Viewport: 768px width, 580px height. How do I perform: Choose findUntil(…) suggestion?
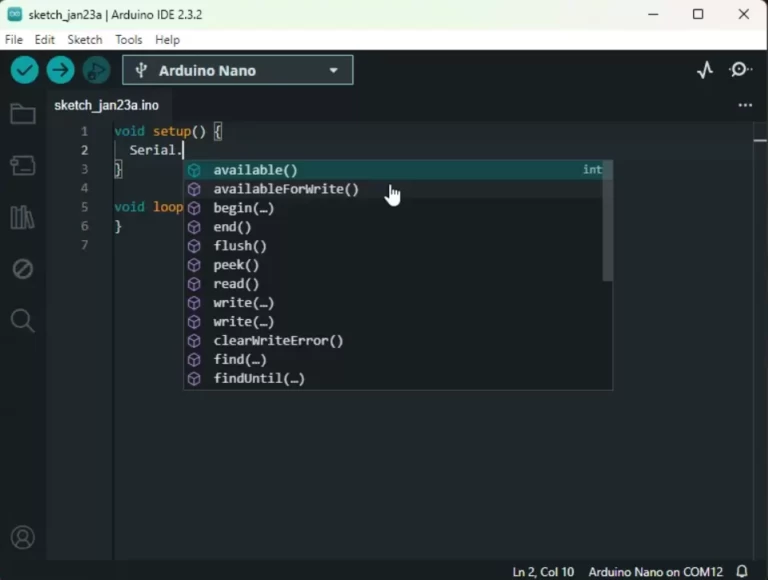(x=394, y=379)
